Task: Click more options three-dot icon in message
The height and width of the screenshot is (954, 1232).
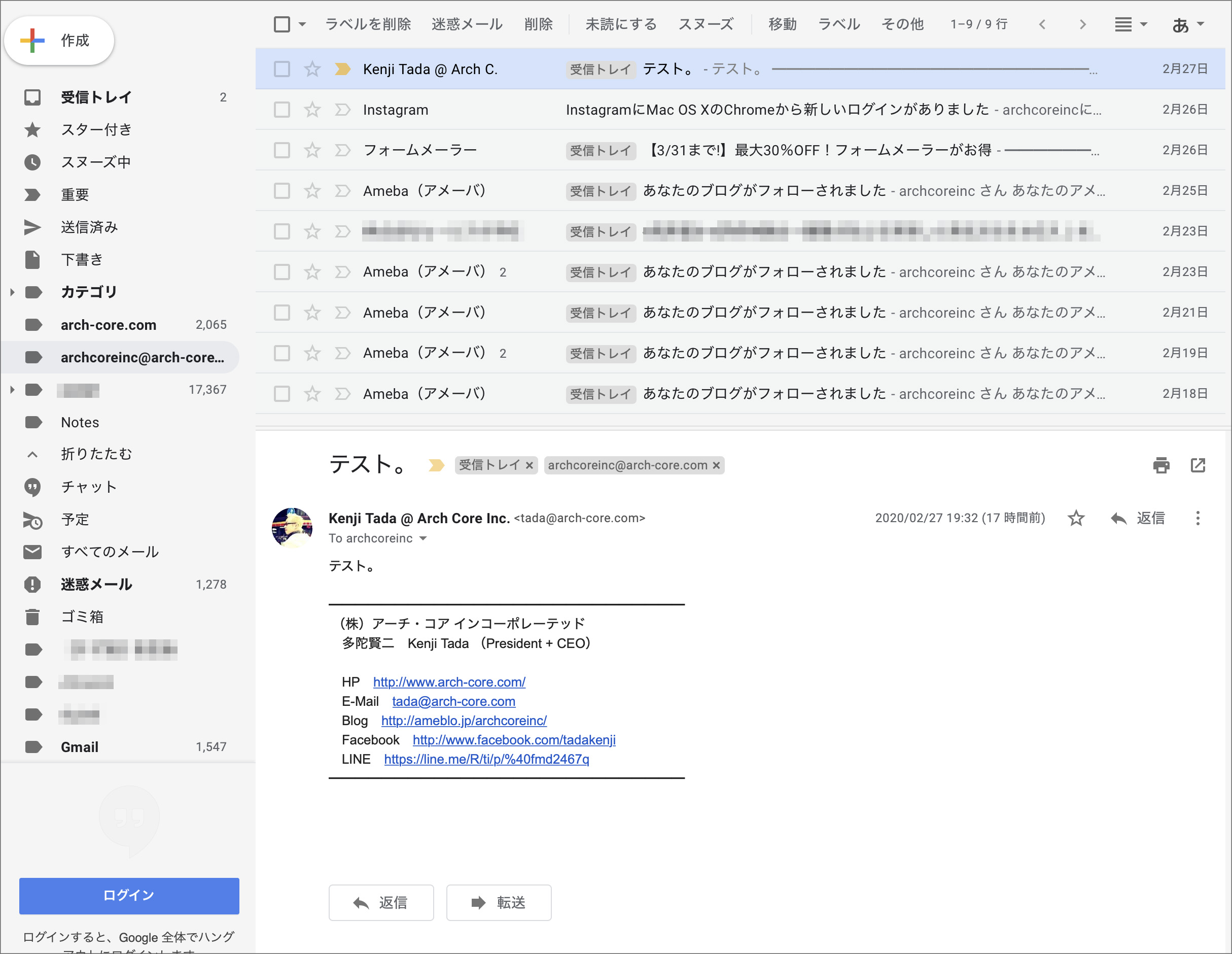Action: pyautogui.click(x=1198, y=518)
